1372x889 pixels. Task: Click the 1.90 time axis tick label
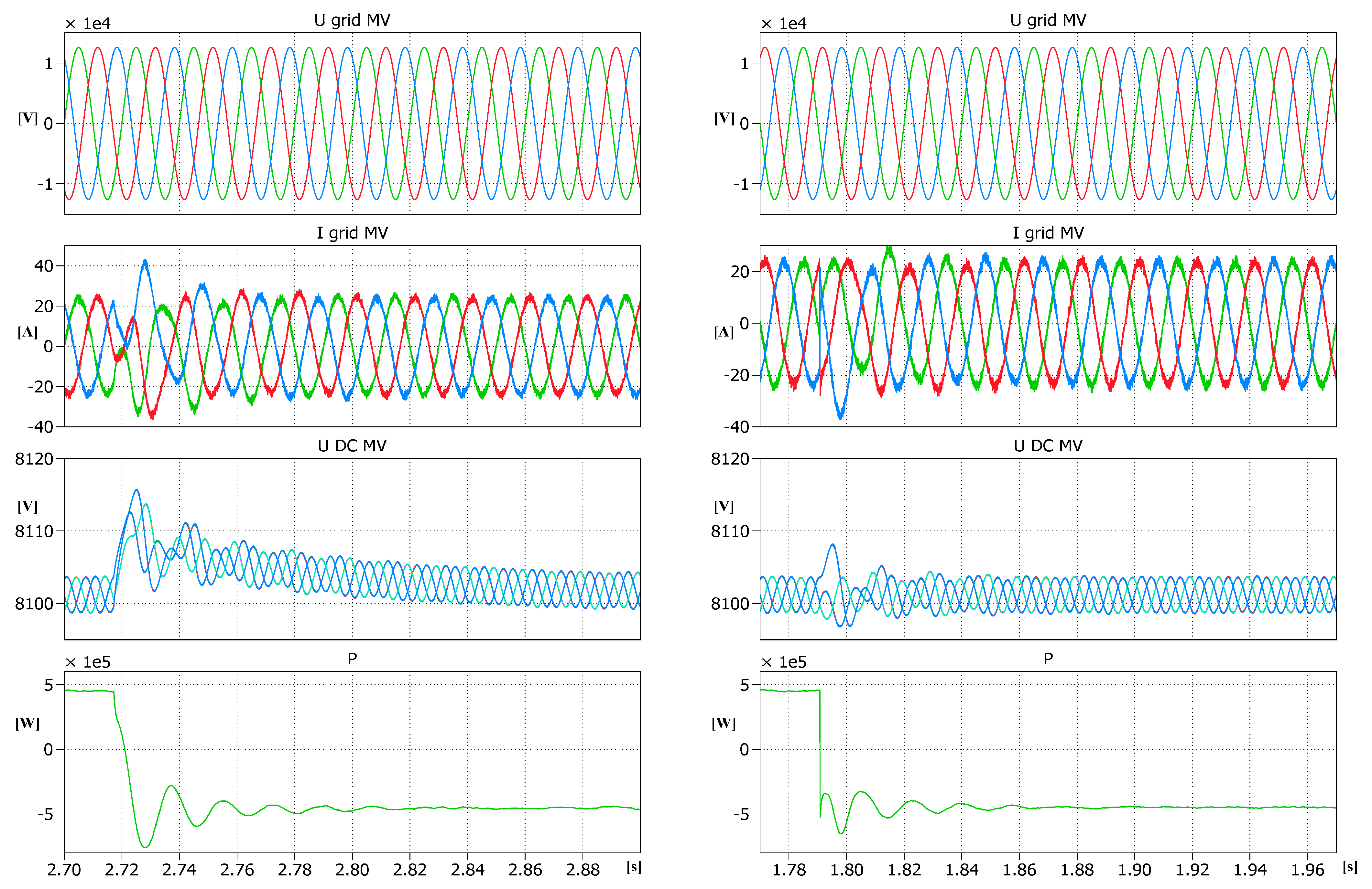click(x=1134, y=869)
